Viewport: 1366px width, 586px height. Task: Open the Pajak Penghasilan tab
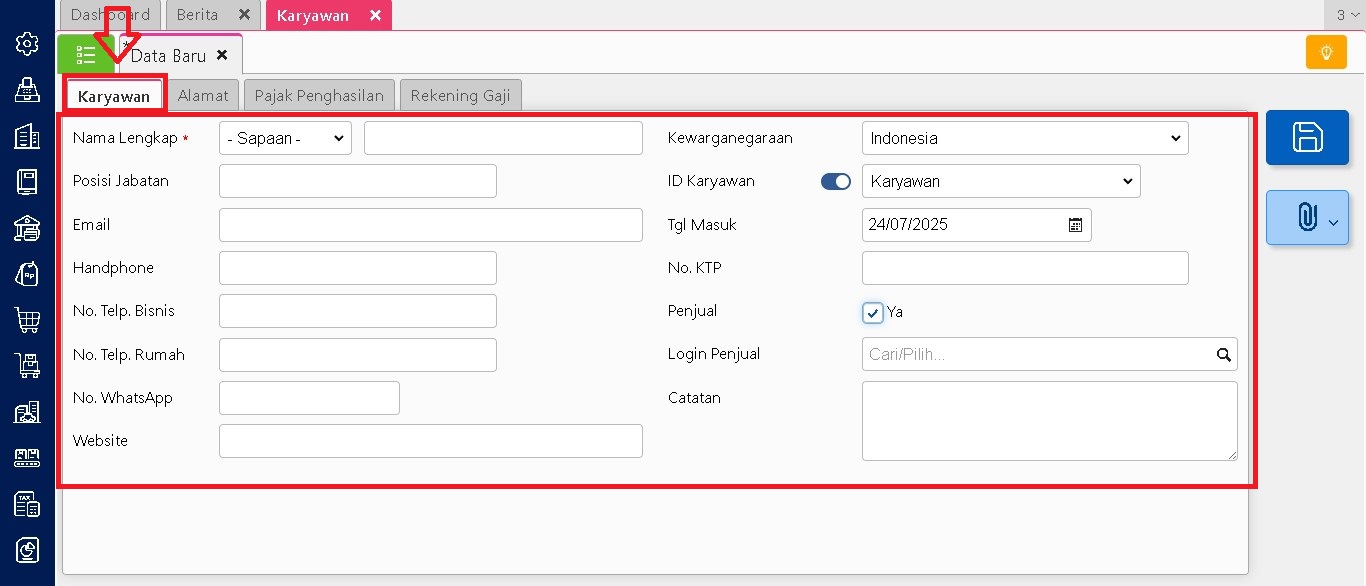(319, 96)
